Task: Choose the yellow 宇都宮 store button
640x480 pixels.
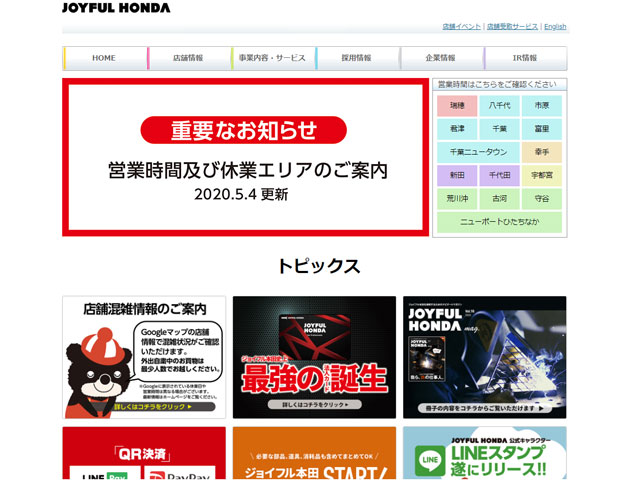Action: [x=541, y=175]
